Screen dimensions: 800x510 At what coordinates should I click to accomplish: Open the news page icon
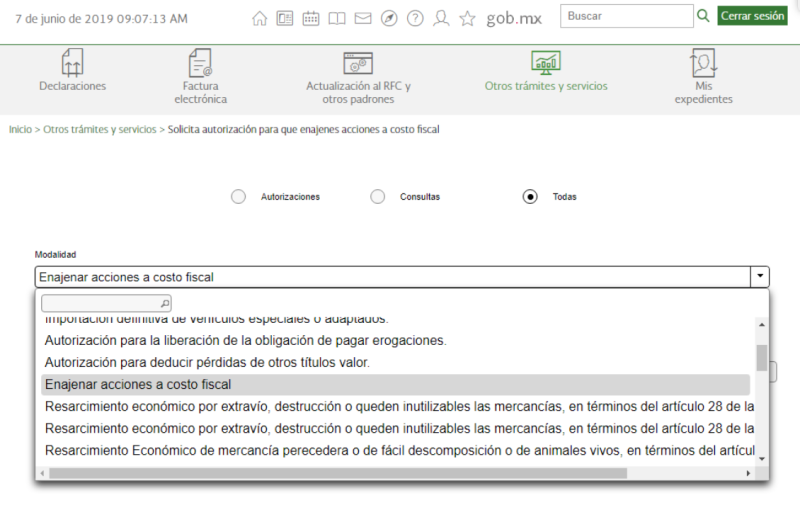click(x=285, y=19)
